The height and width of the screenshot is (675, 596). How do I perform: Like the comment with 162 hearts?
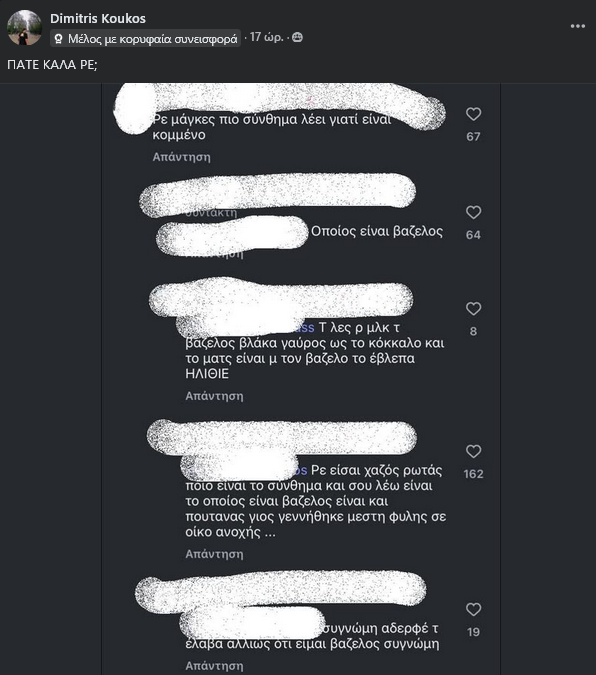click(473, 451)
